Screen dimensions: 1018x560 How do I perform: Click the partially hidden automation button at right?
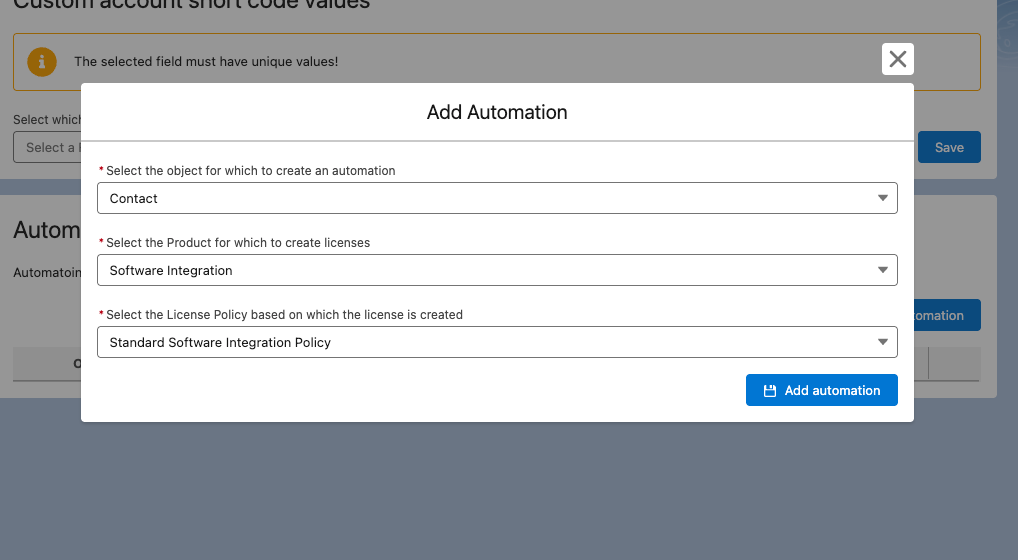(x=946, y=315)
